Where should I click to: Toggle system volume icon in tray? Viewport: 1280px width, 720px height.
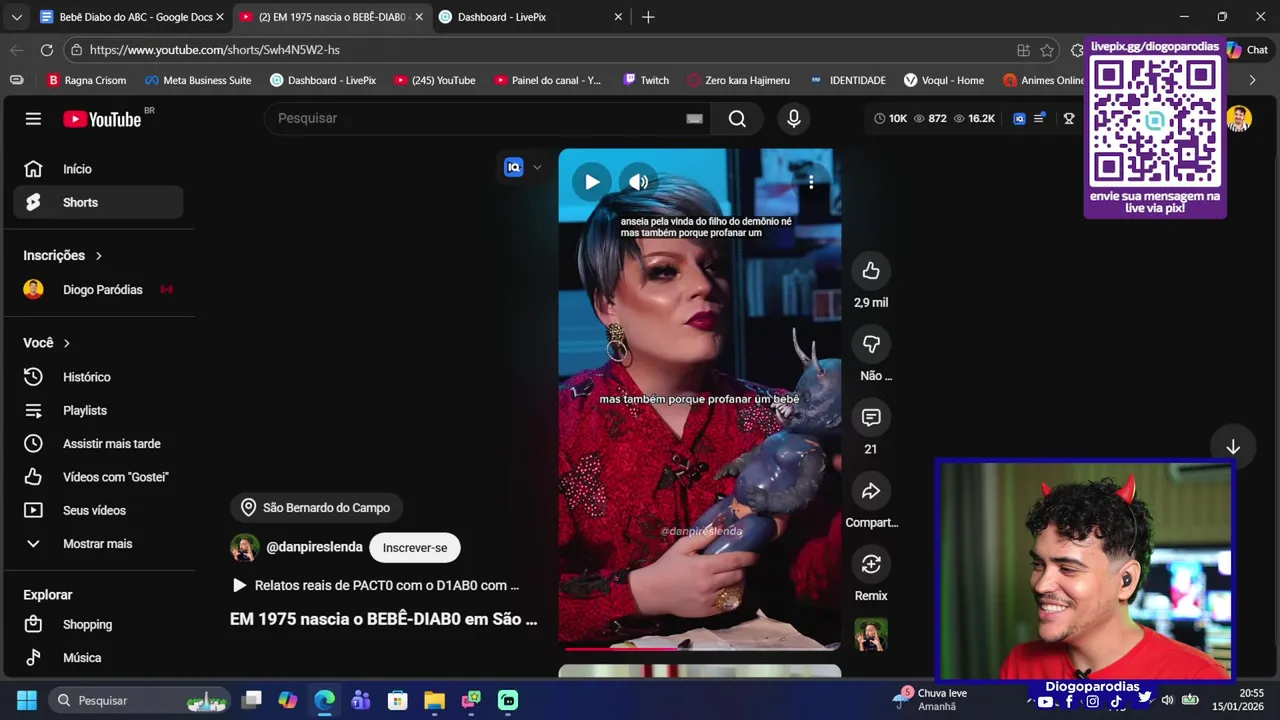tap(1167, 700)
